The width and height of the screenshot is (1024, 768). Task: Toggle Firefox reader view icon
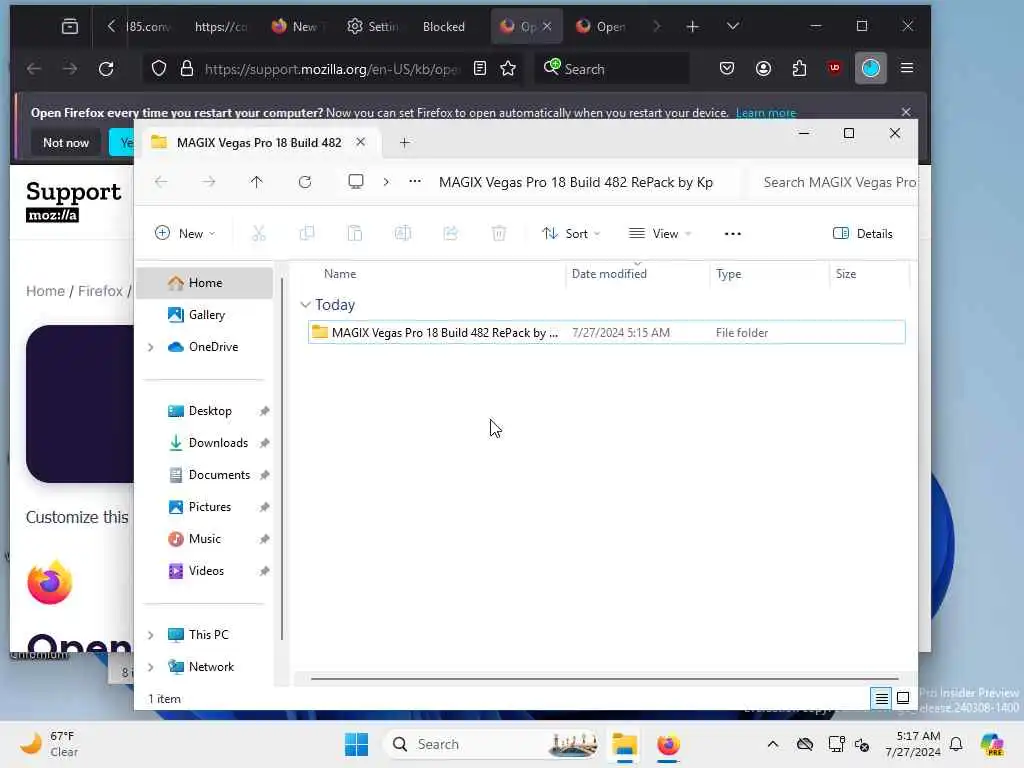(480, 69)
